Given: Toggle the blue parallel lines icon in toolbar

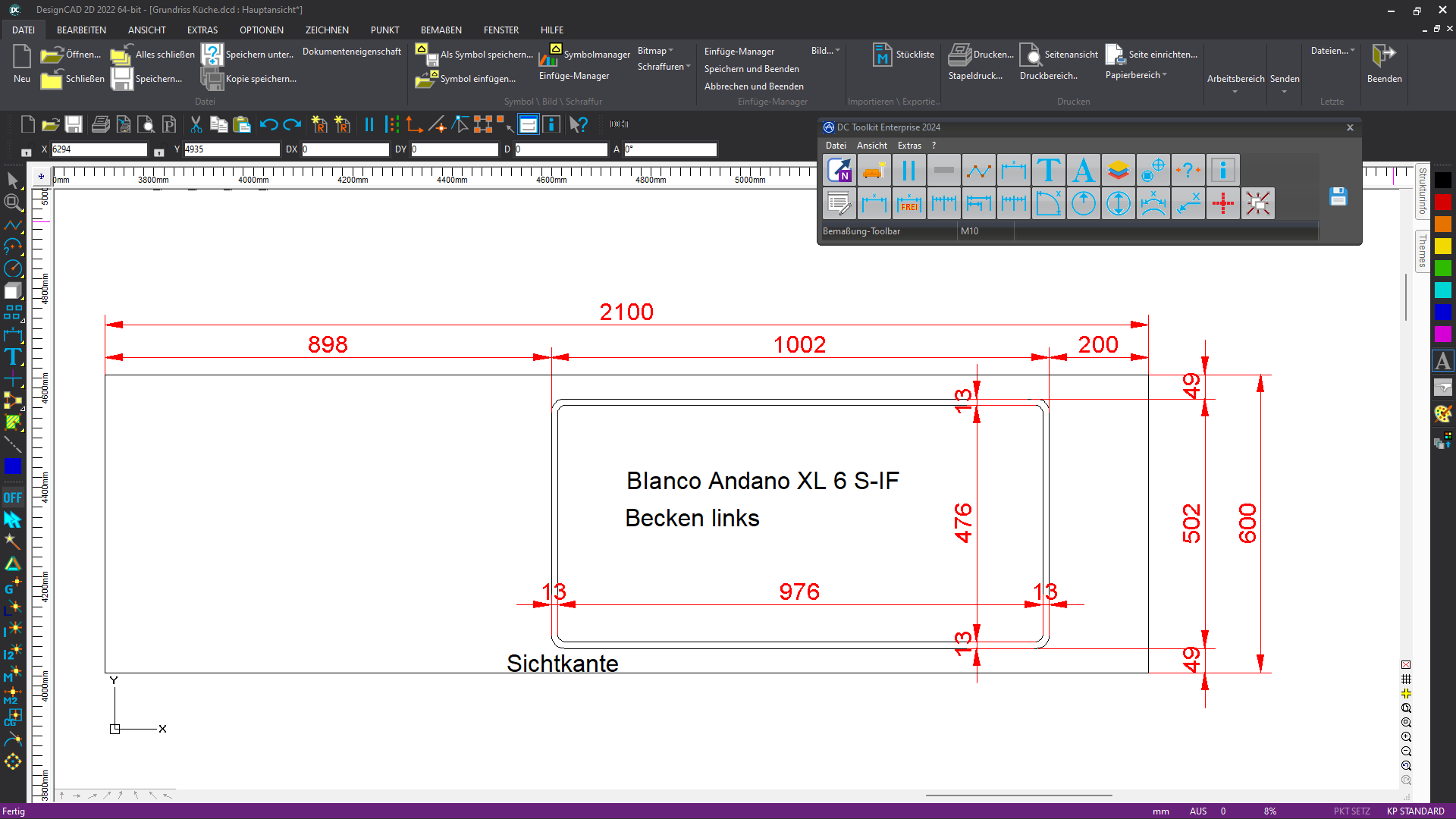Looking at the screenshot, I should pos(369,124).
